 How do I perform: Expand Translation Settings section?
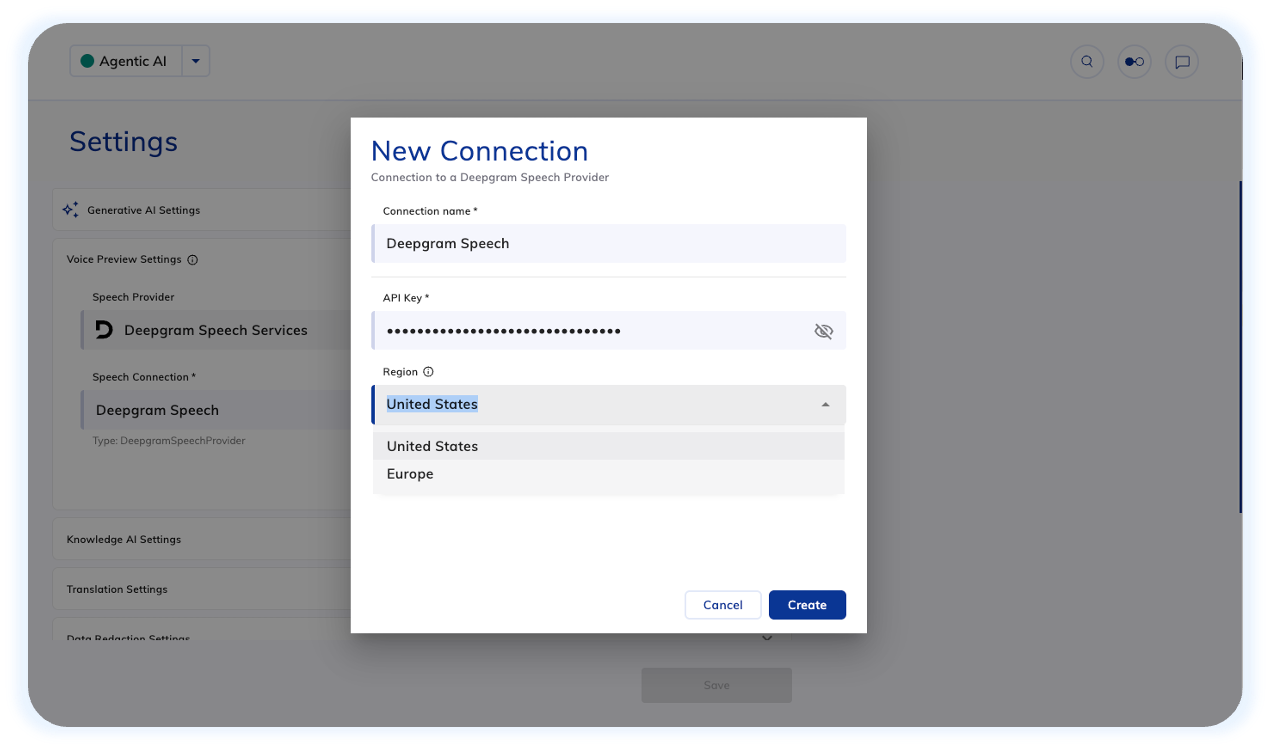(x=202, y=589)
